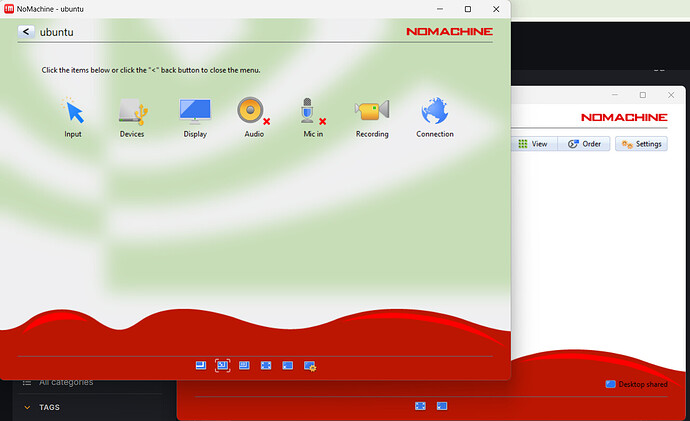690x421 pixels.
Task: Maximize the NoMachine - ubuntu window
Action: [x=468, y=9]
